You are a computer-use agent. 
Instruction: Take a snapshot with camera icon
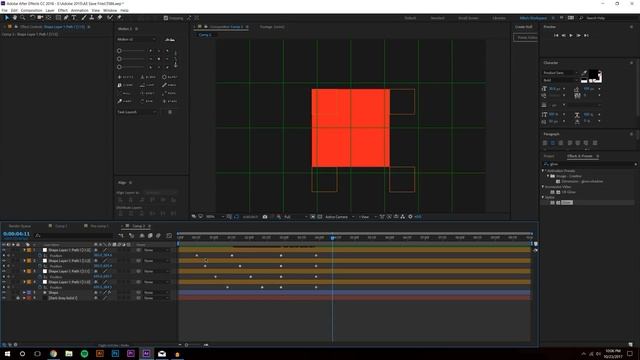(265, 217)
